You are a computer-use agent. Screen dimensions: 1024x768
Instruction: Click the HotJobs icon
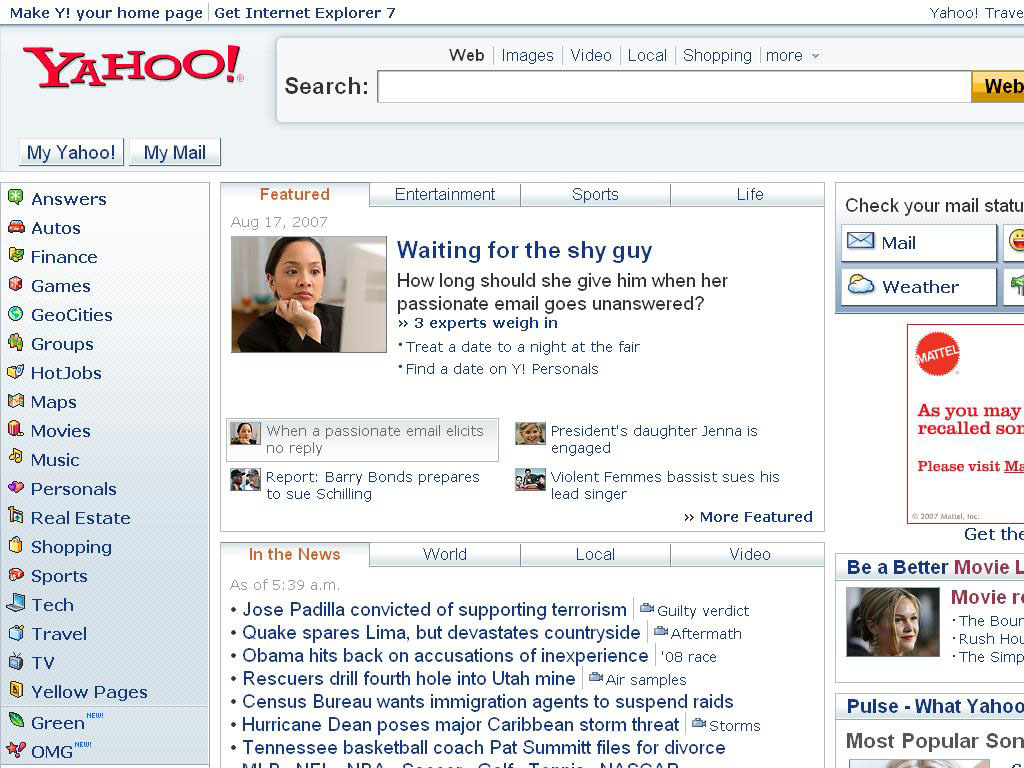[x=16, y=372]
